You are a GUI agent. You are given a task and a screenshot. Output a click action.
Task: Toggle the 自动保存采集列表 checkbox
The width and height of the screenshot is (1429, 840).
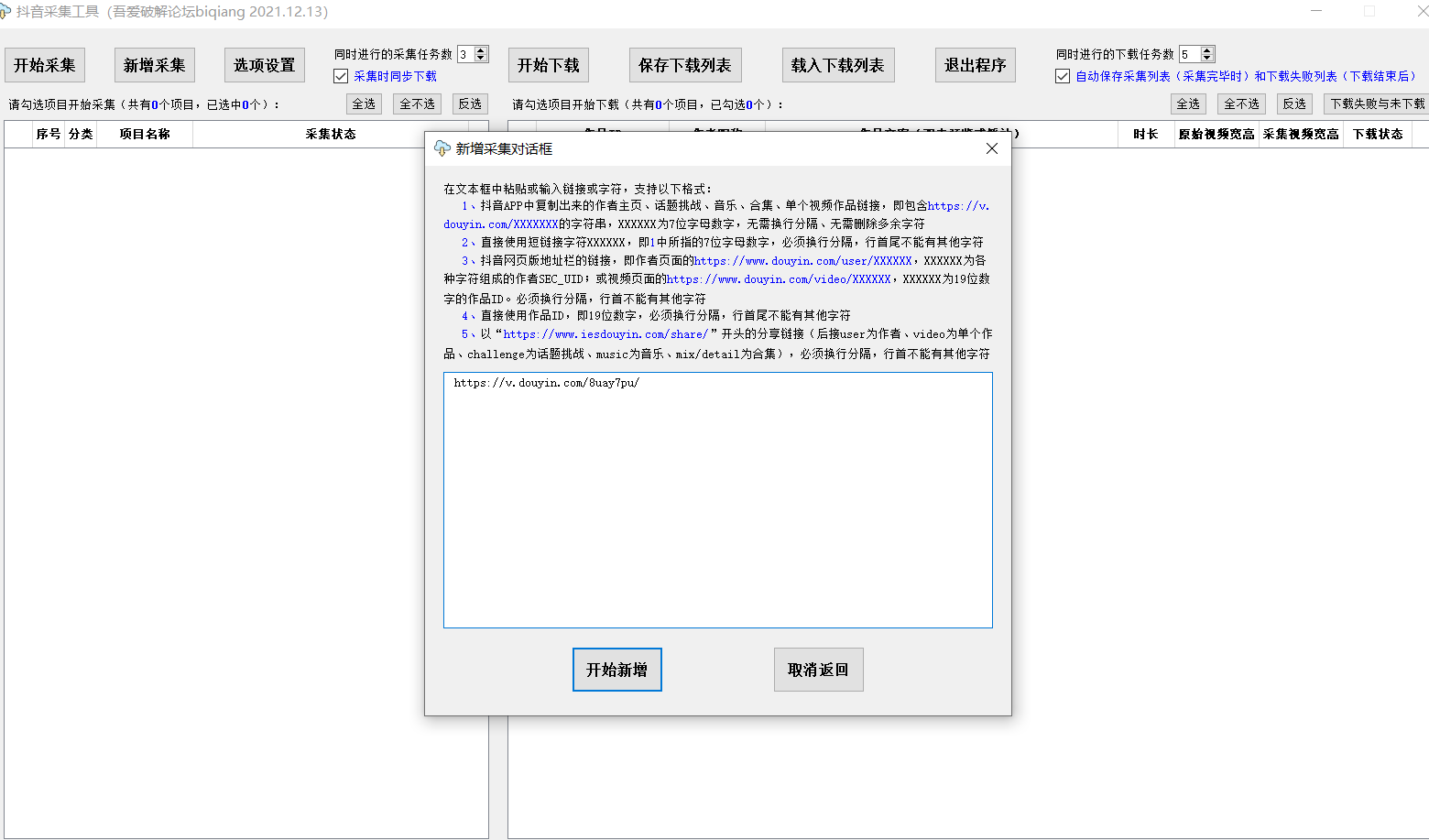point(1063,77)
